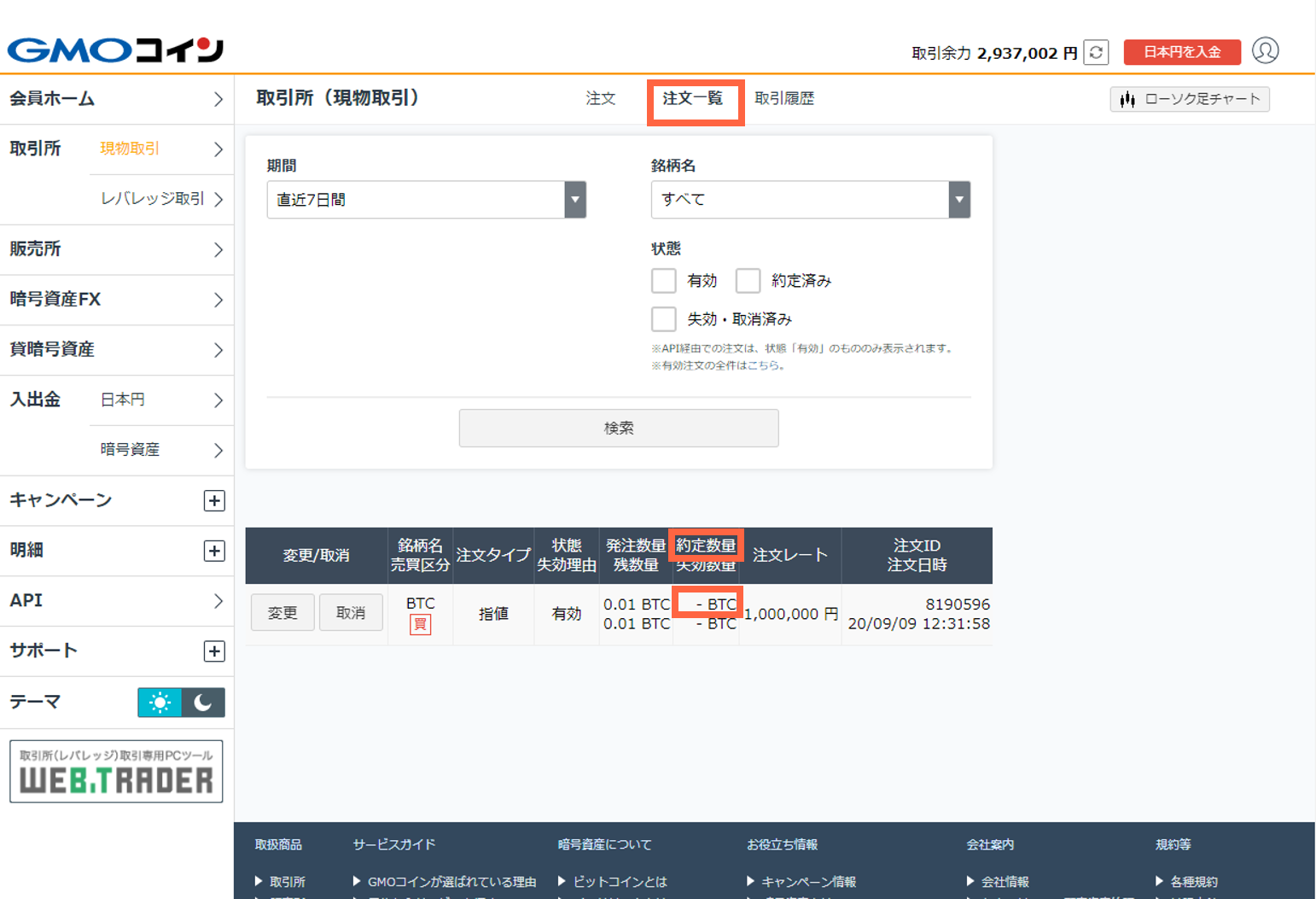Select the 注文 tab
The width and height of the screenshot is (1316, 899).
tap(601, 98)
